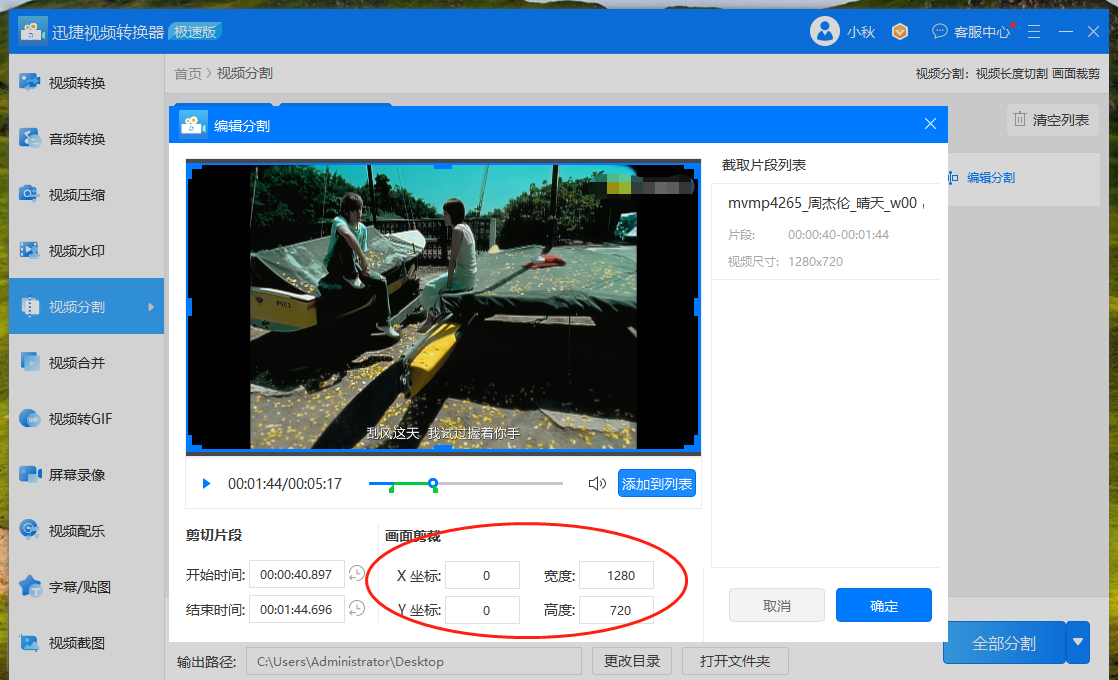The height and width of the screenshot is (680, 1118).
Task: Click the top-edge crop handle on preview
Action: pyautogui.click(x=443, y=165)
